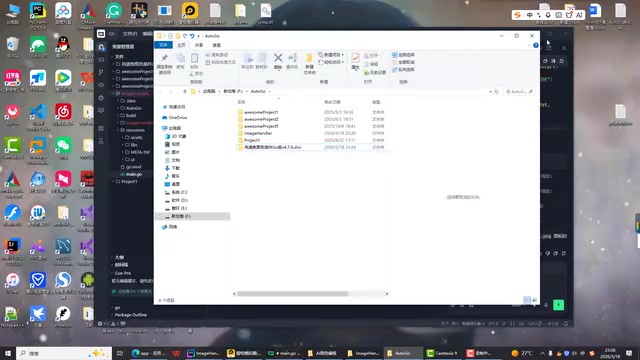
Task: Open the main.go taskbar button
Action: 285,353
